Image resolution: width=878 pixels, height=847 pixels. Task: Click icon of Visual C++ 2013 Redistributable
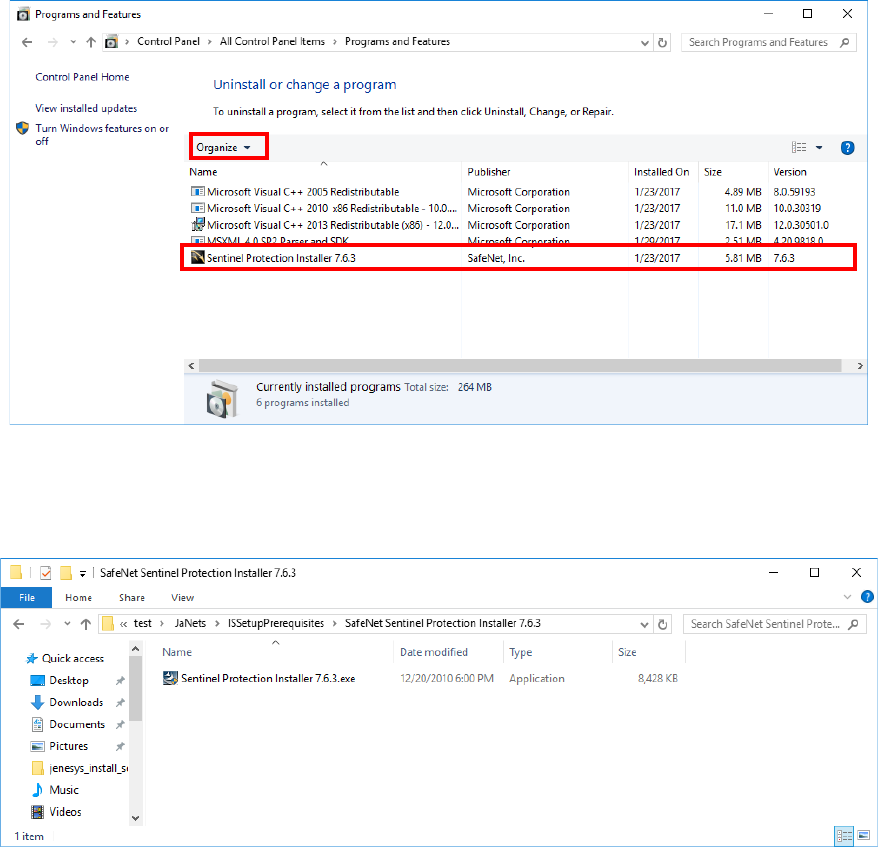pyautogui.click(x=197, y=225)
